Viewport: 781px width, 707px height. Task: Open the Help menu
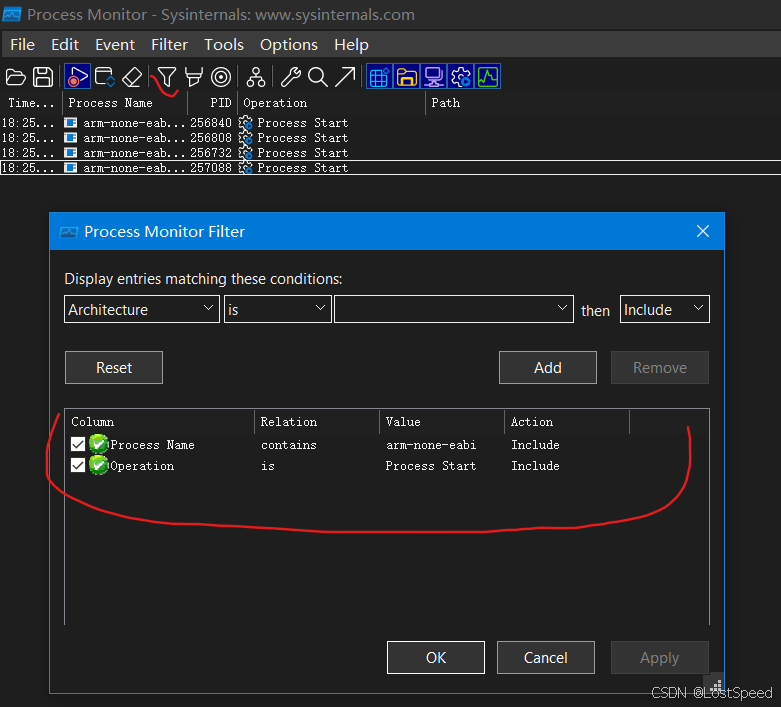pyautogui.click(x=351, y=45)
